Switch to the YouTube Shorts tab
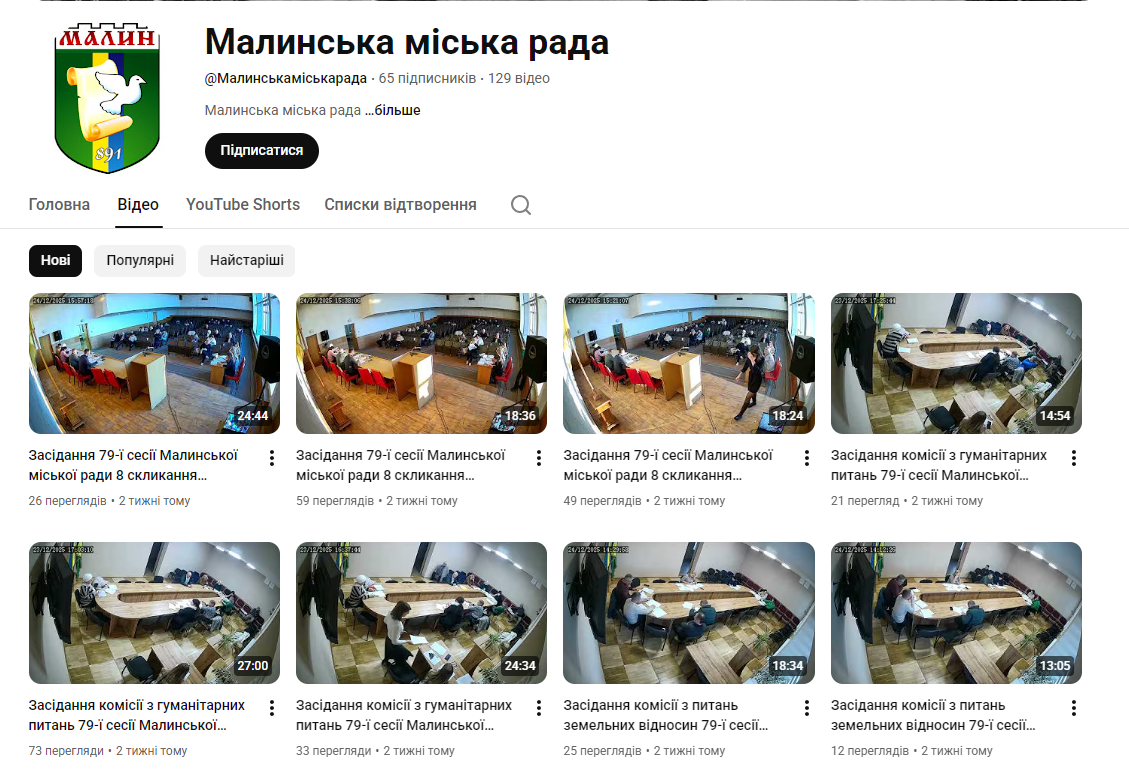 (x=243, y=205)
